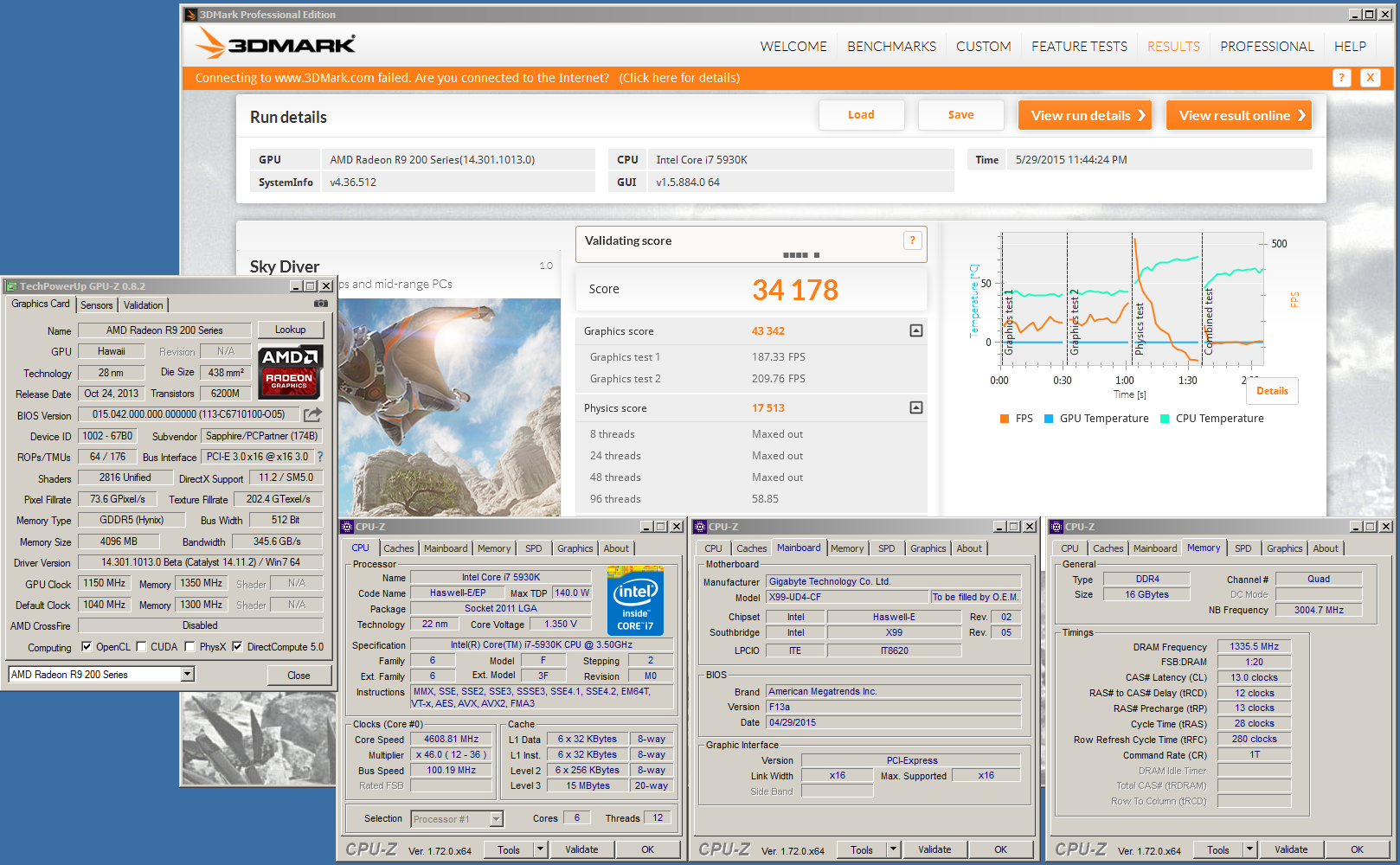Click the Graphics test 1 row 187.33 FPS
1400x865 pixels.
click(751, 357)
